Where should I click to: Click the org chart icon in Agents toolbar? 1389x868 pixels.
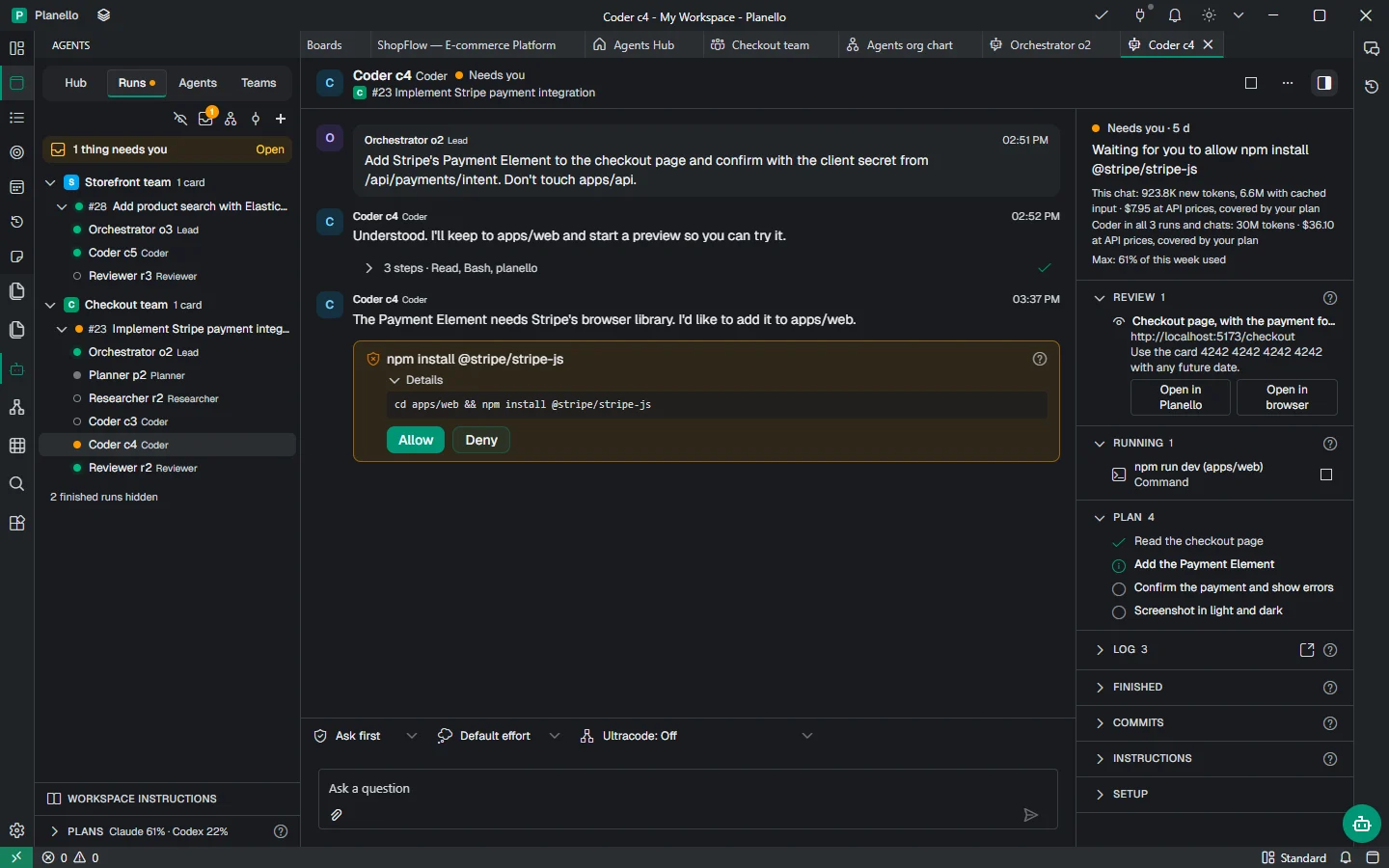(x=231, y=119)
